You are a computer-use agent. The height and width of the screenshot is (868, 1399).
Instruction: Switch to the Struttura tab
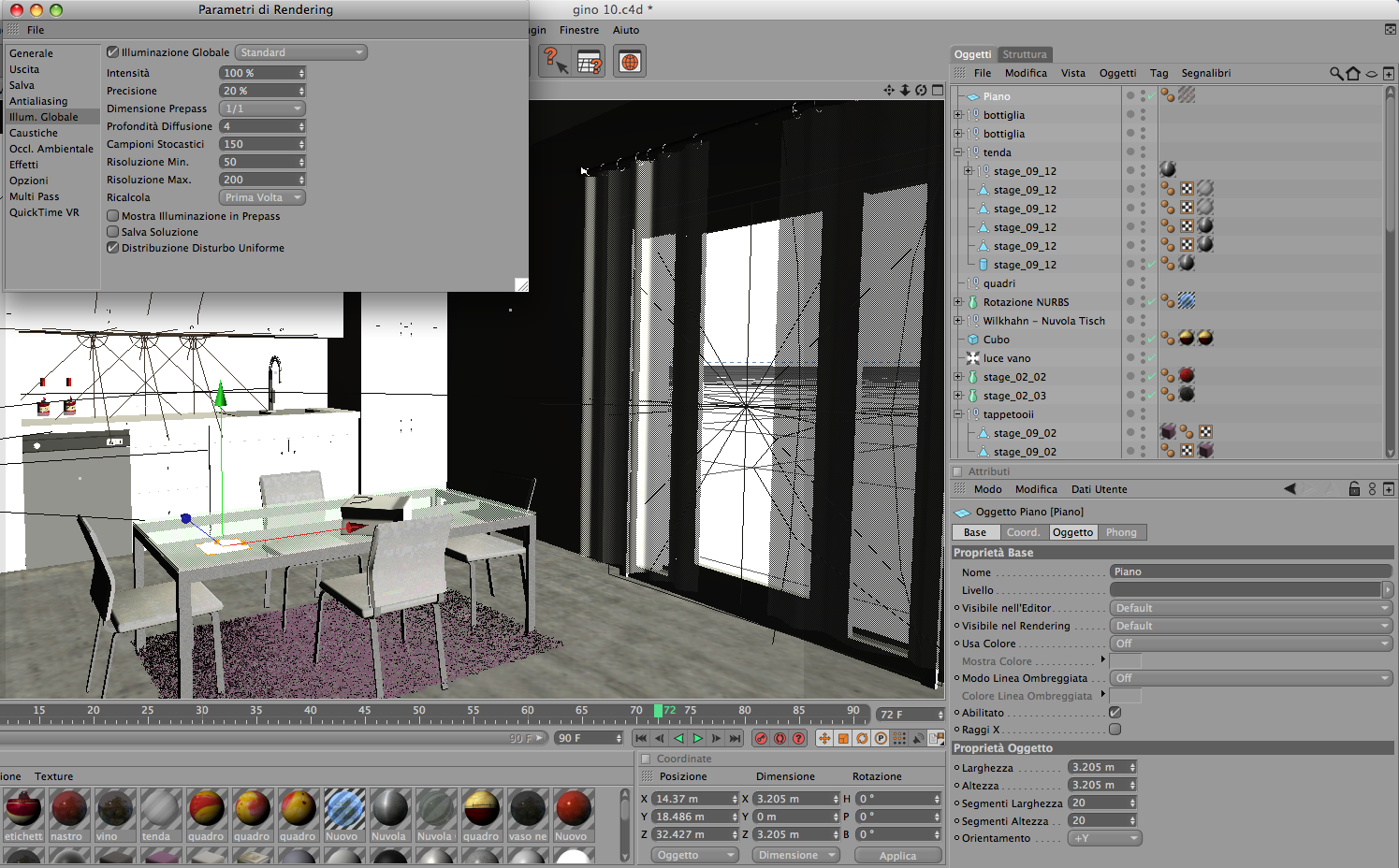[1025, 54]
